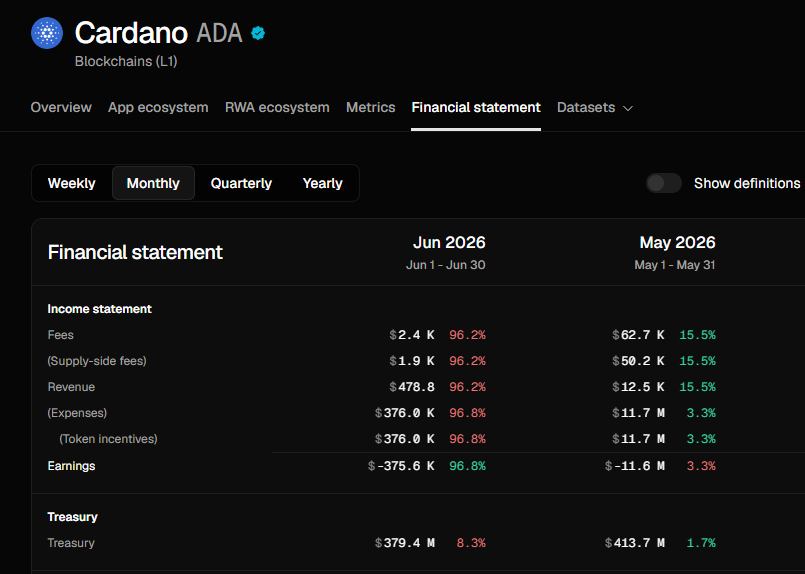Click the June Fees value $2.4 K
This screenshot has height=574, width=805.
412,335
